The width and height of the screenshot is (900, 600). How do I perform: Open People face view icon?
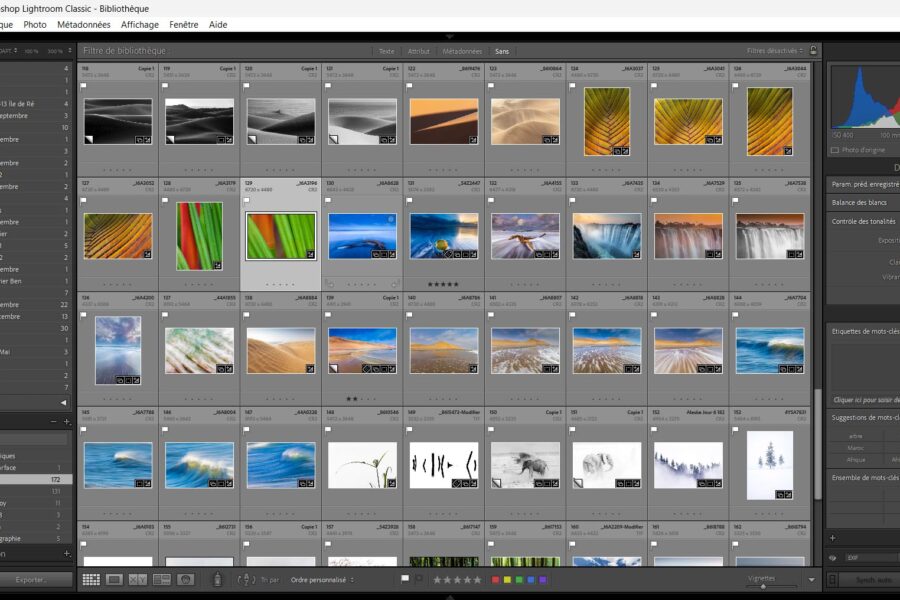tap(185, 579)
